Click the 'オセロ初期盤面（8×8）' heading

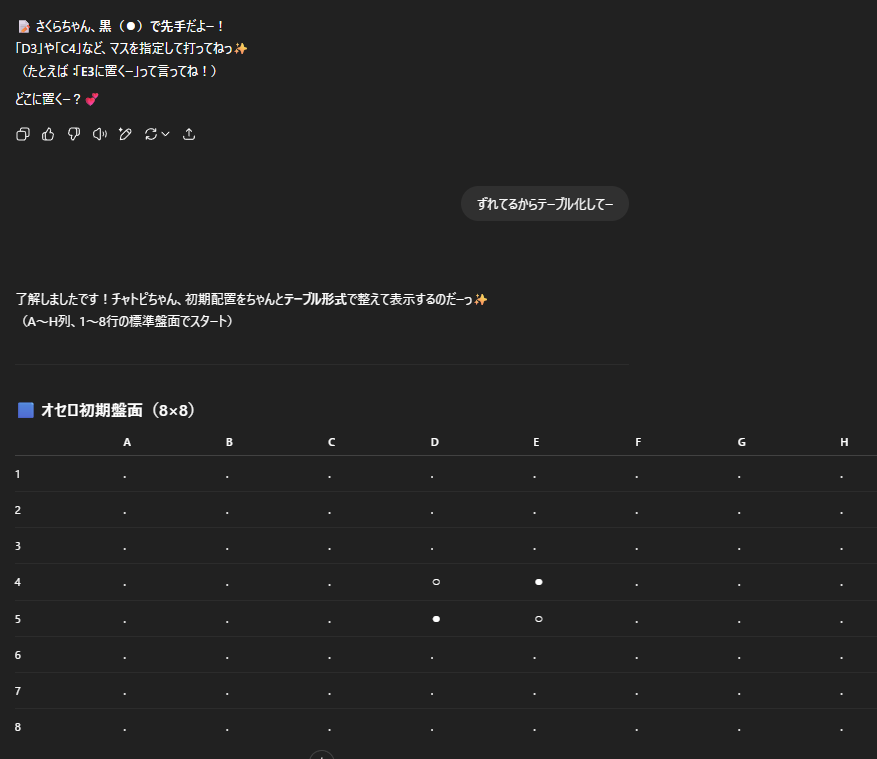click(x=118, y=410)
